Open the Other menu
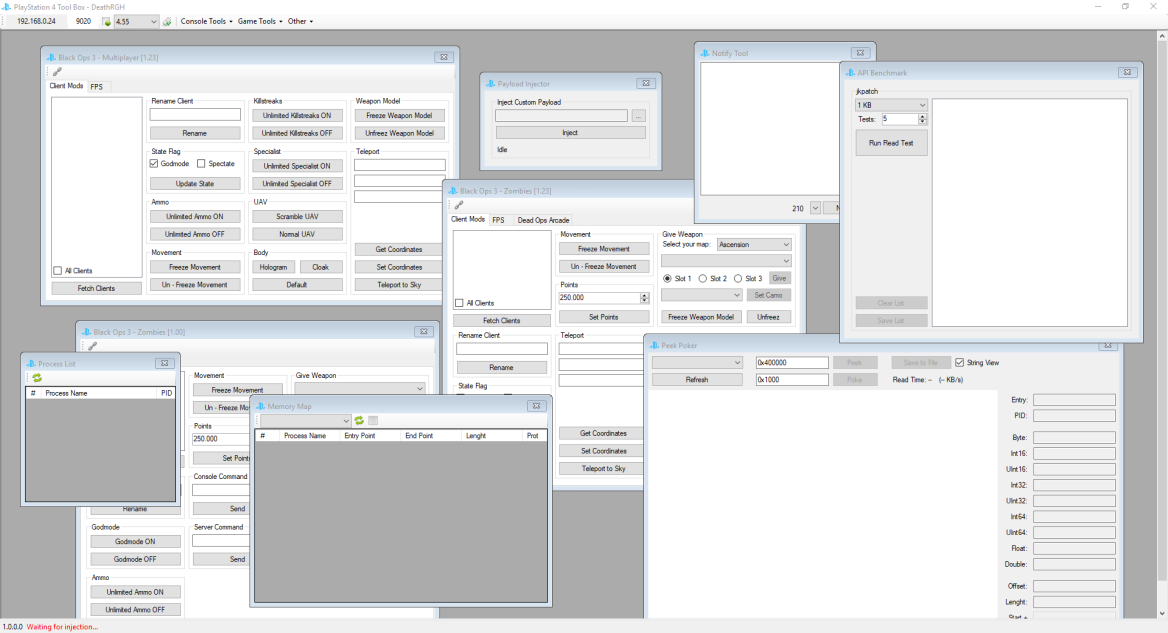 (x=300, y=22)
